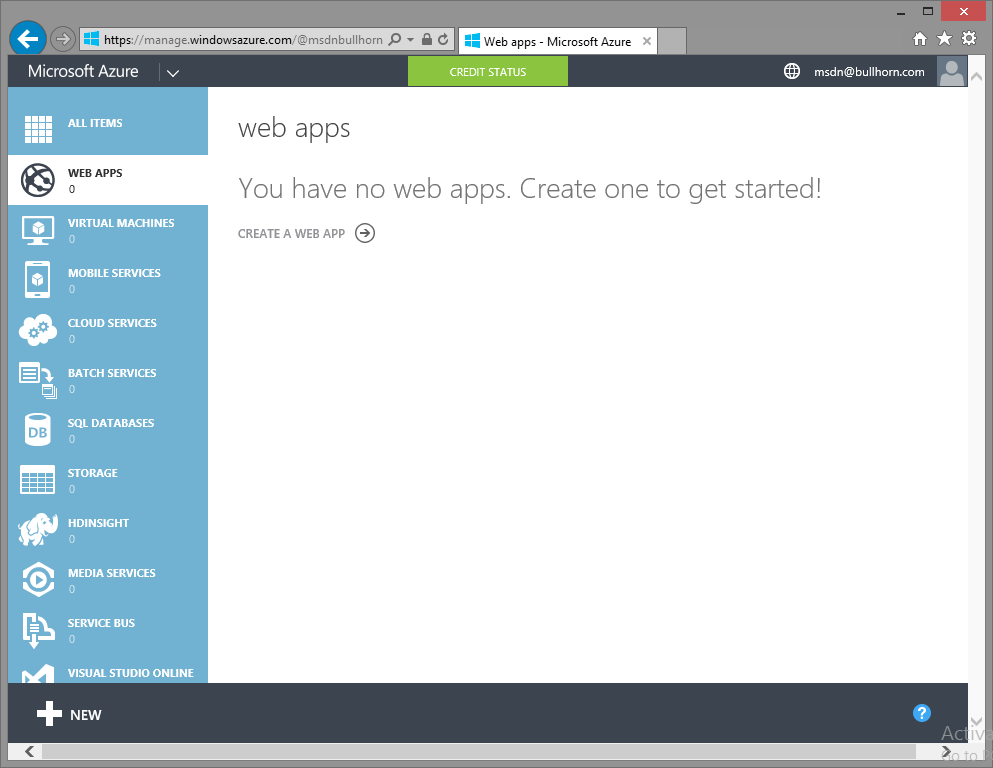Click CREATE A WEB APP link
This screenshot has height=768, width=993.
[291, 234]
